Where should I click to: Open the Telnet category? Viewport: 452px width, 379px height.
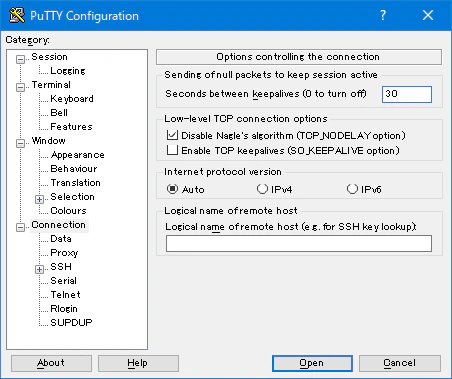tap(65, 295)
